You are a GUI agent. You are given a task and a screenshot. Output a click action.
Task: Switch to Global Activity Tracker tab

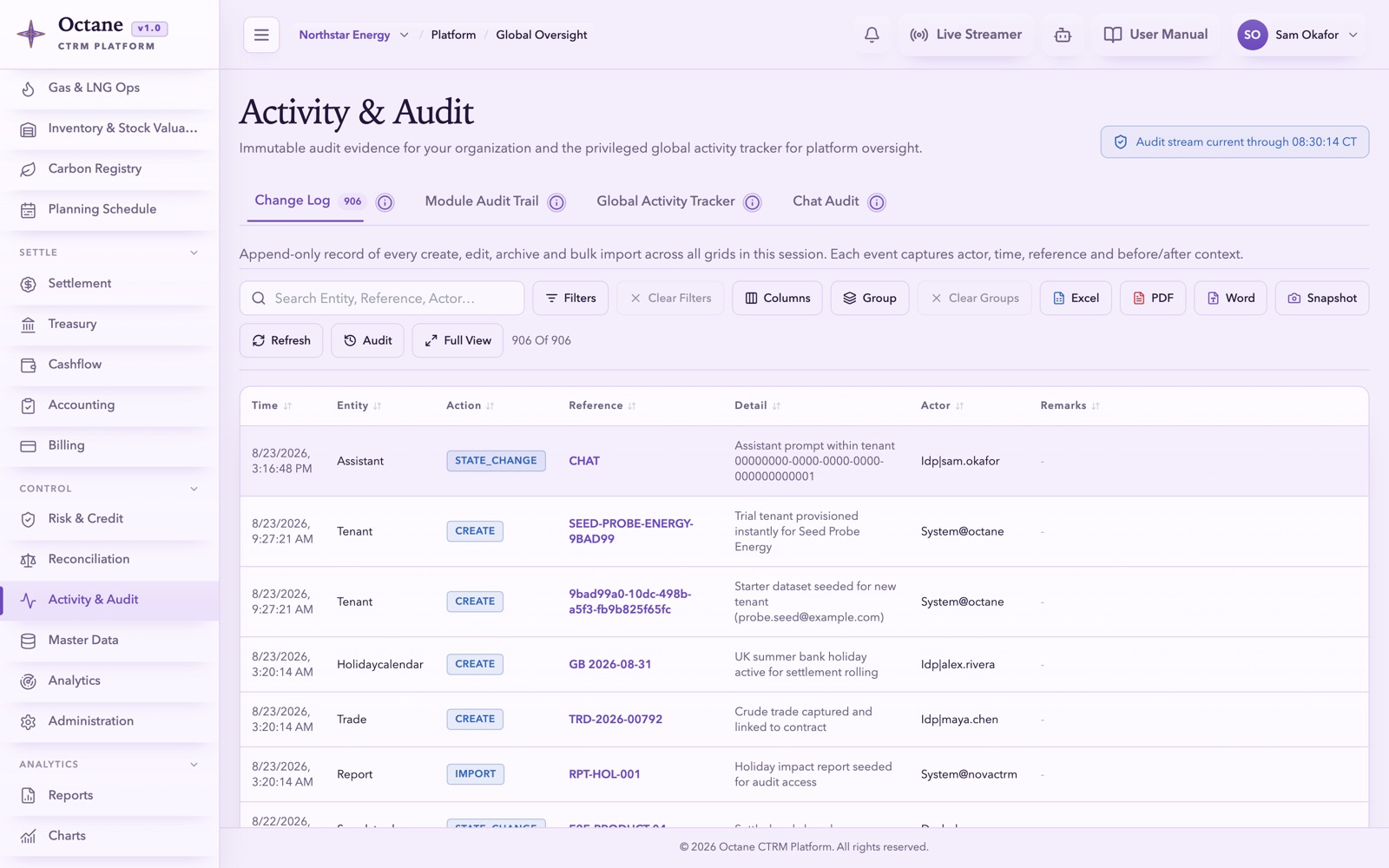(665, 201)
